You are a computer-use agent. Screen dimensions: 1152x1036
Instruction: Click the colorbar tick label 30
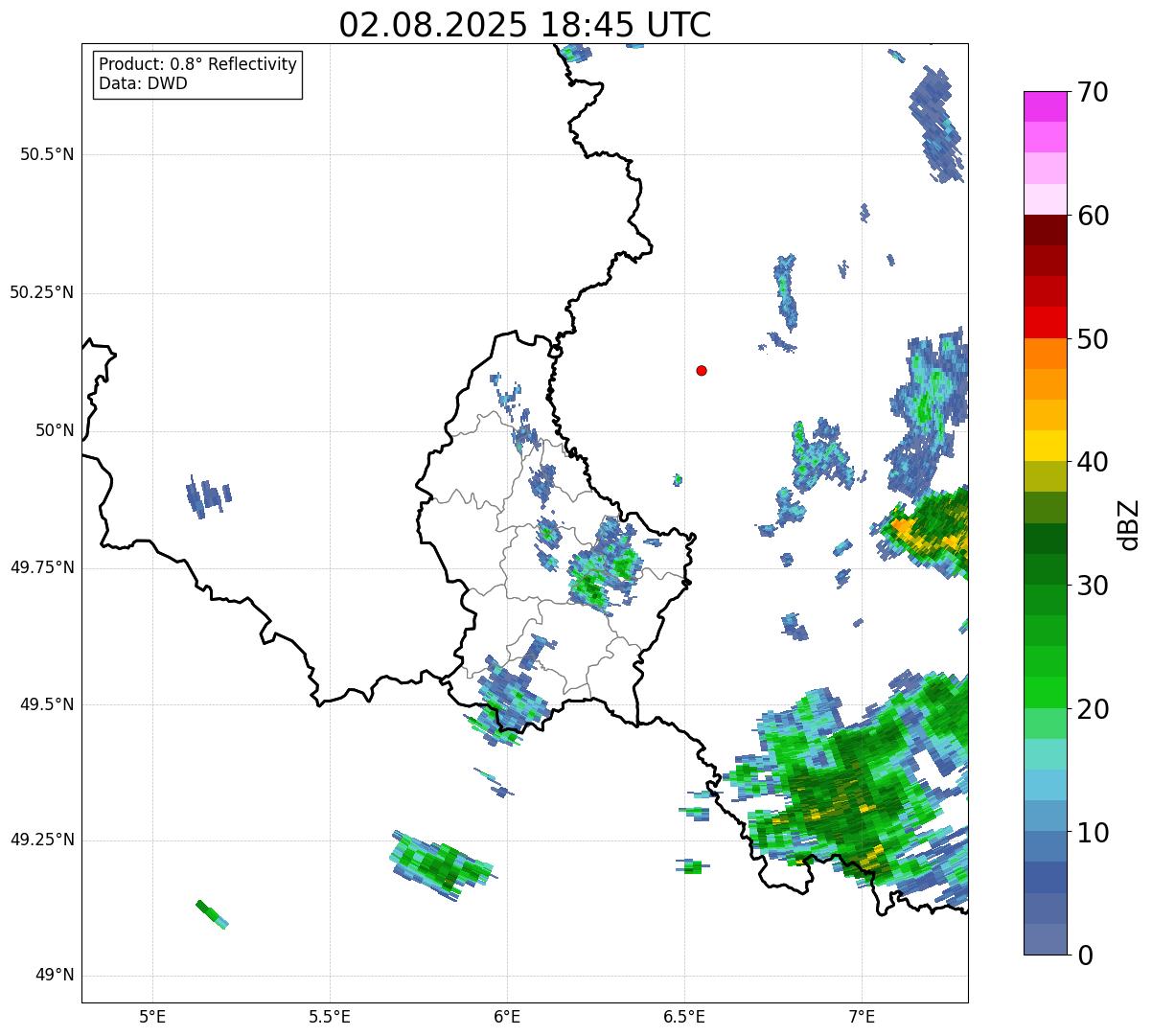pos(1093,586)
